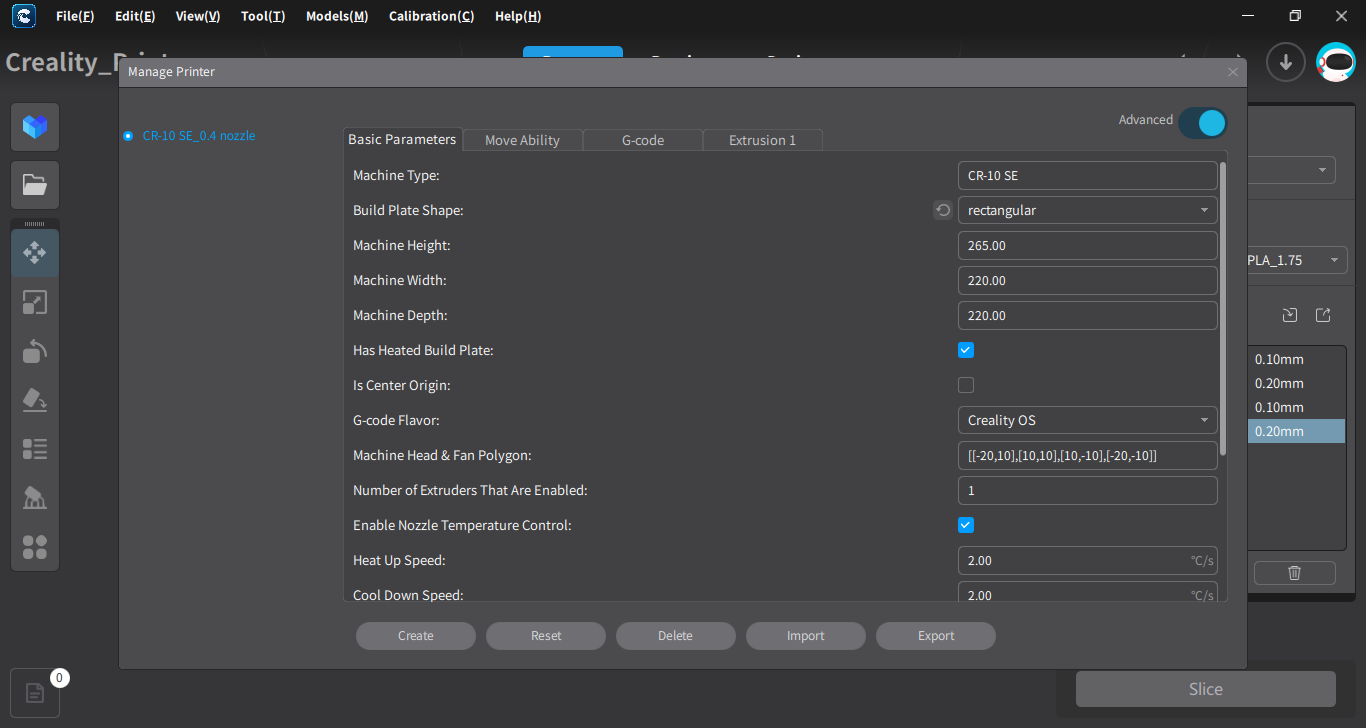The image size is (1366, 728).
Task: Click the blue cube model library icon
Action: (x=35, y=127)
